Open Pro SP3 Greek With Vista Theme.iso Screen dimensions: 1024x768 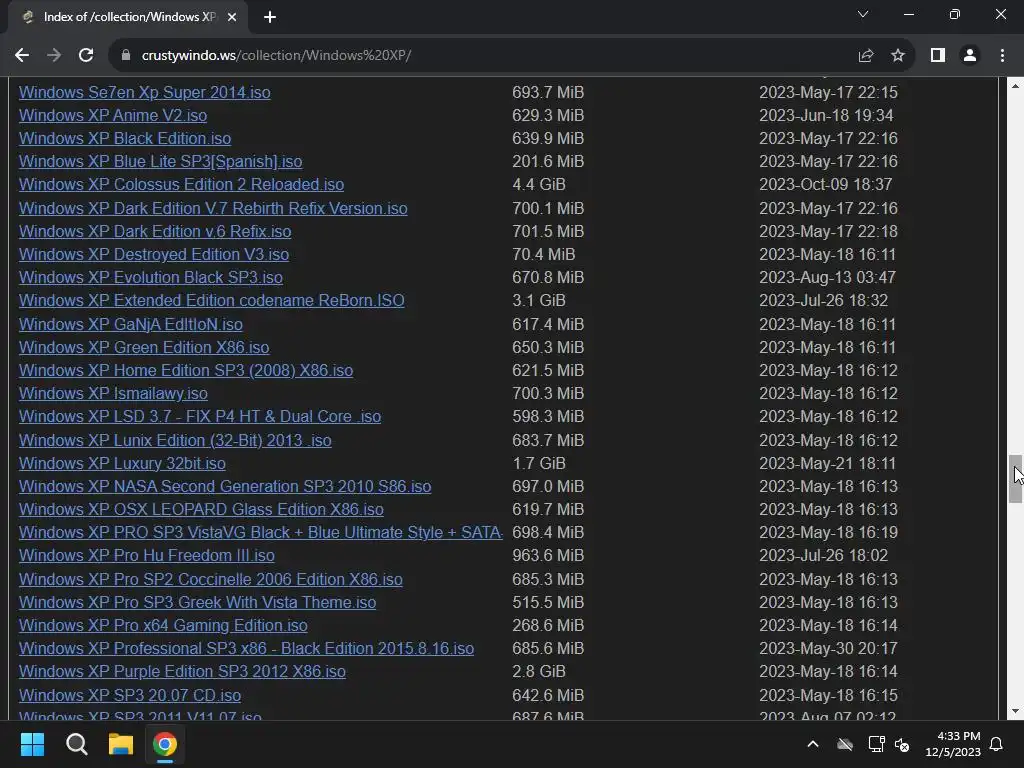click(x=197, y=602)
